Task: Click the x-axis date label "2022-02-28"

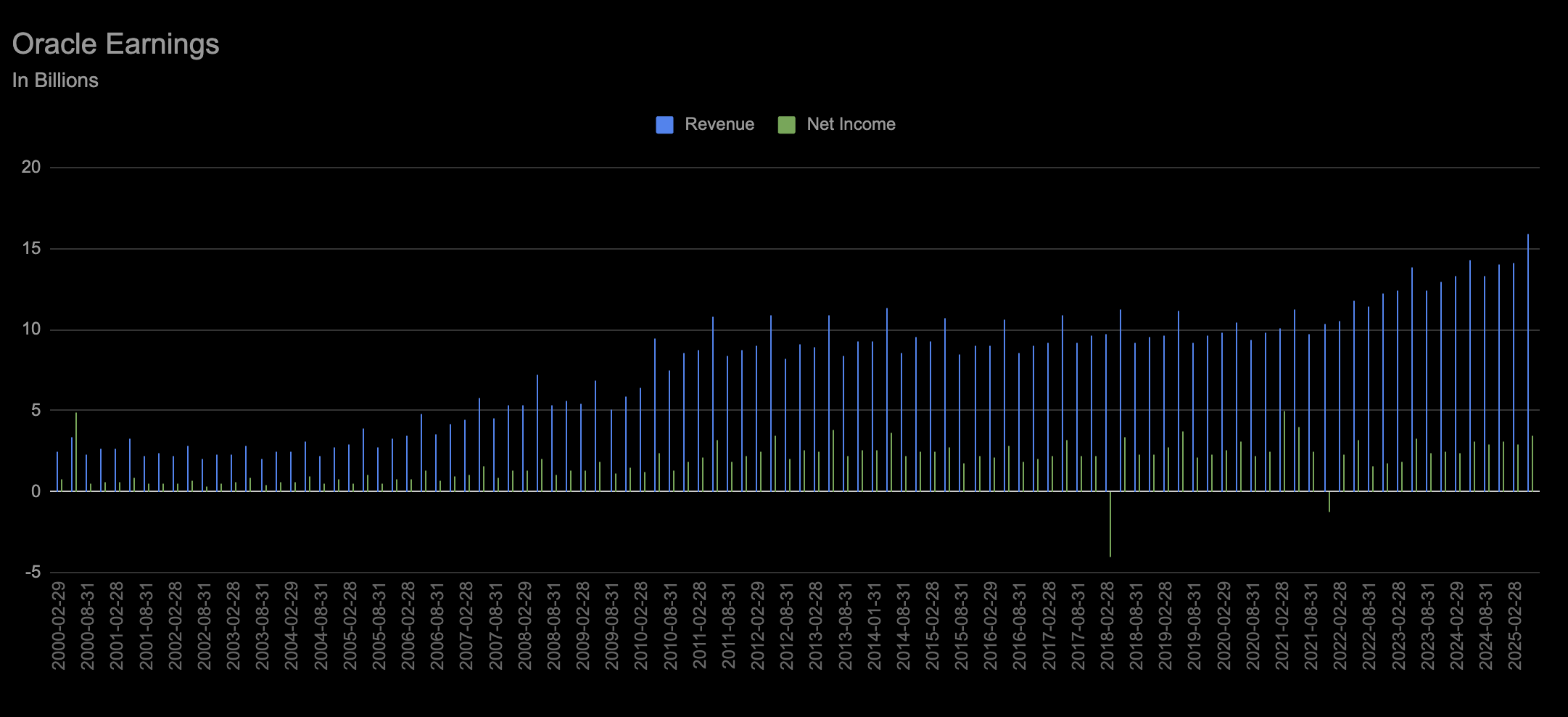Action: pos(1340,626)
